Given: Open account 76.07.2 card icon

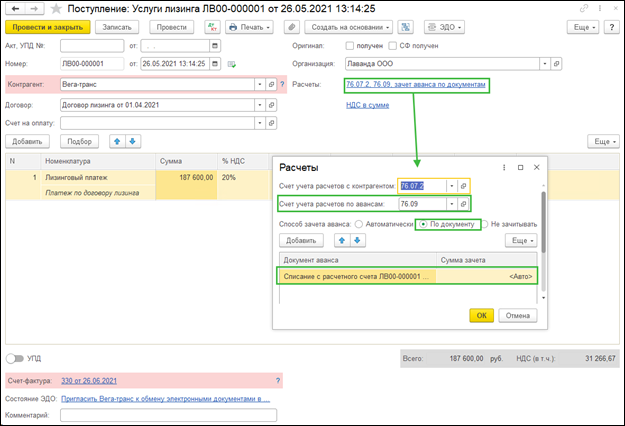Looking at the screenshot, I should coord(463,186).
